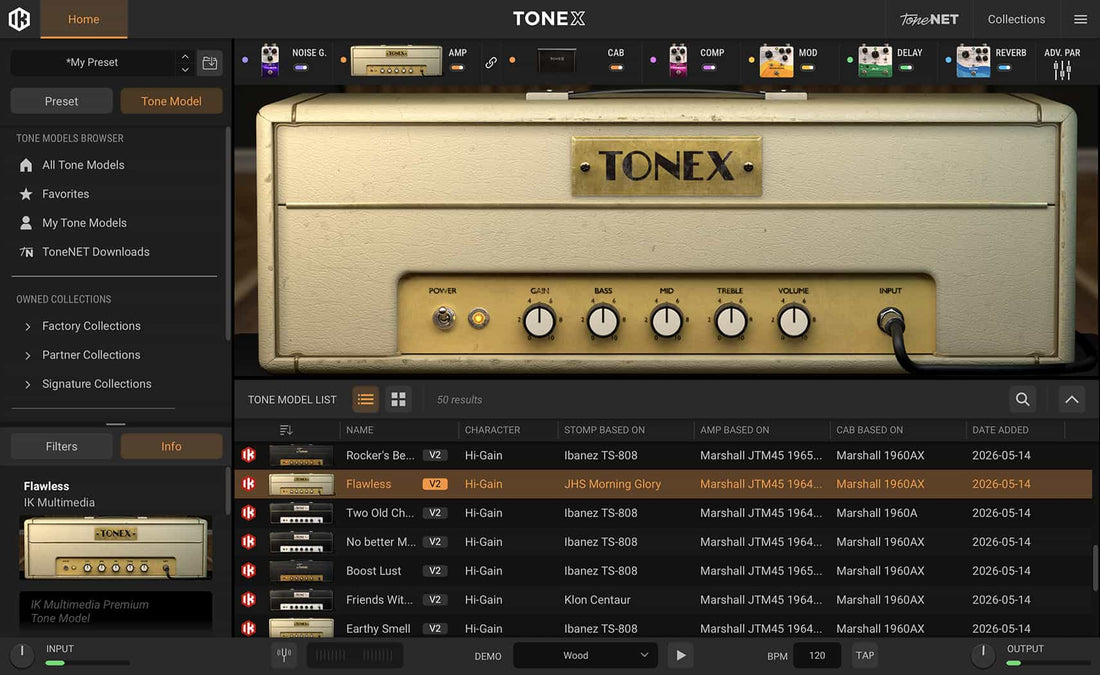The height and width of the screenshot is (675, 1100).
Task: Open the ToneNET tab
Action: pyautogui.click(x=929, y=19)
